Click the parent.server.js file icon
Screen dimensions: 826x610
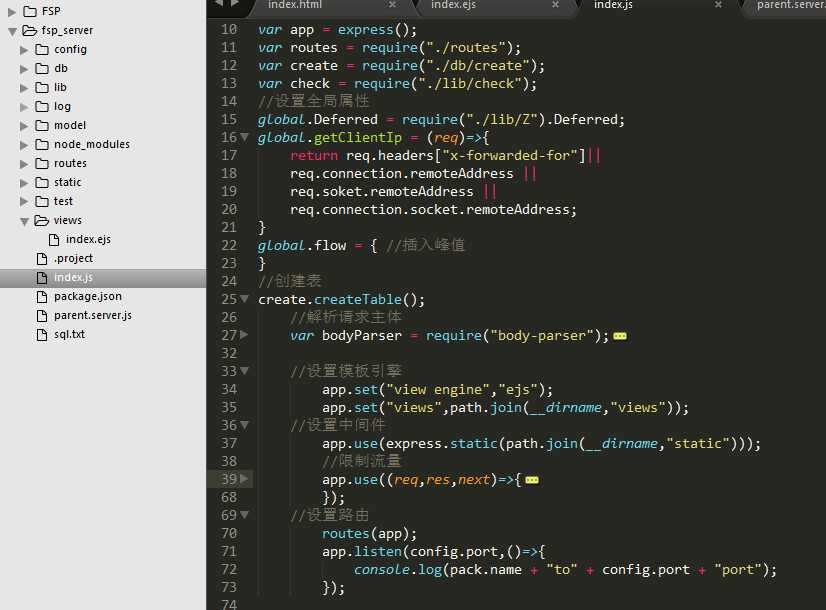[42, 316]
